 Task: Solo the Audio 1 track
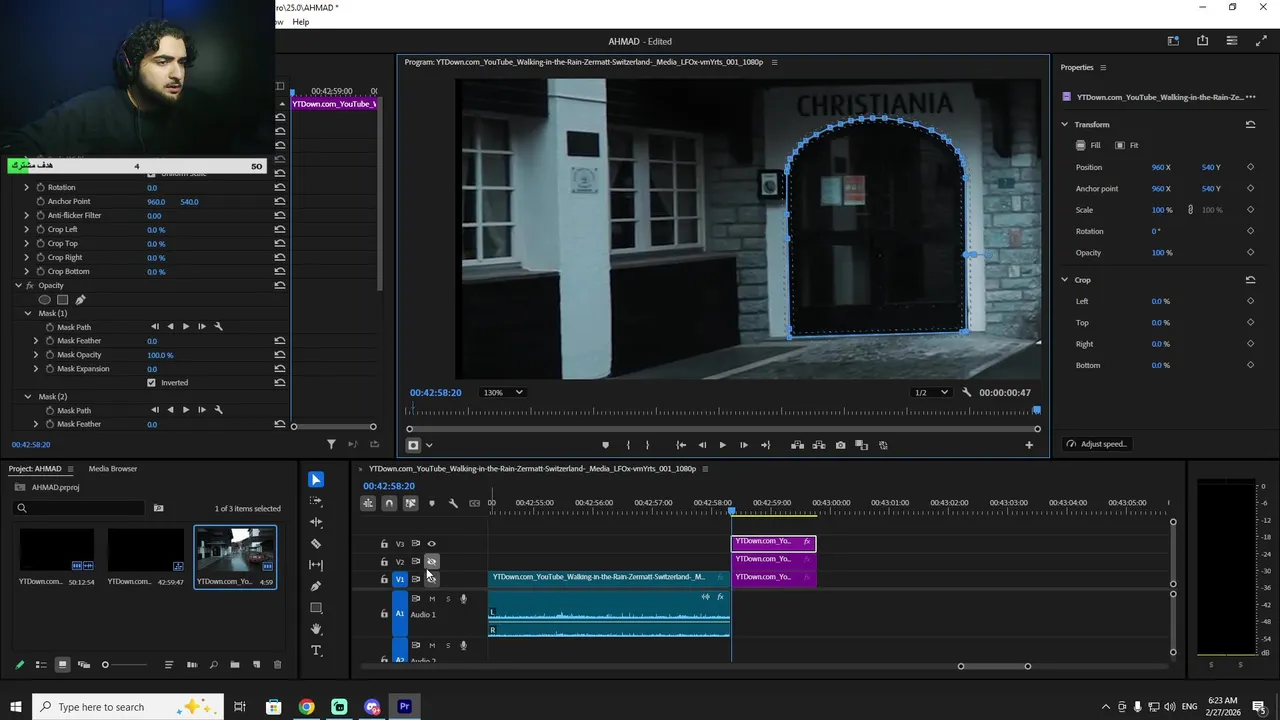tap(448, 599)
